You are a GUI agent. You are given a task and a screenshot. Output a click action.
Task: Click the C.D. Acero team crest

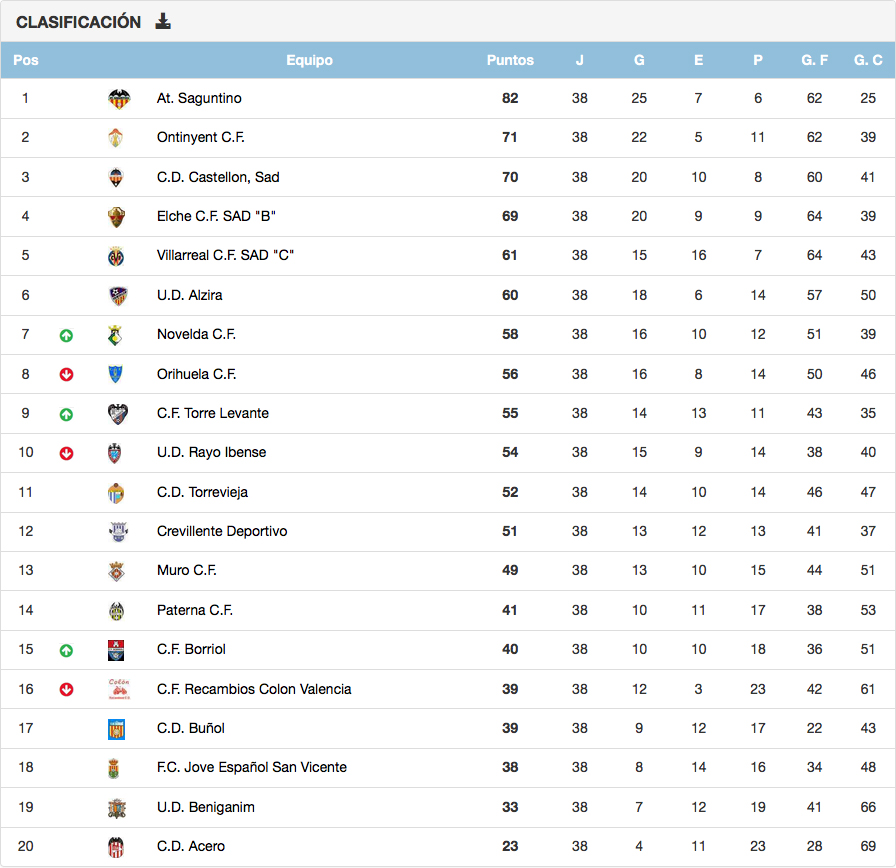(x=117, y=847)
